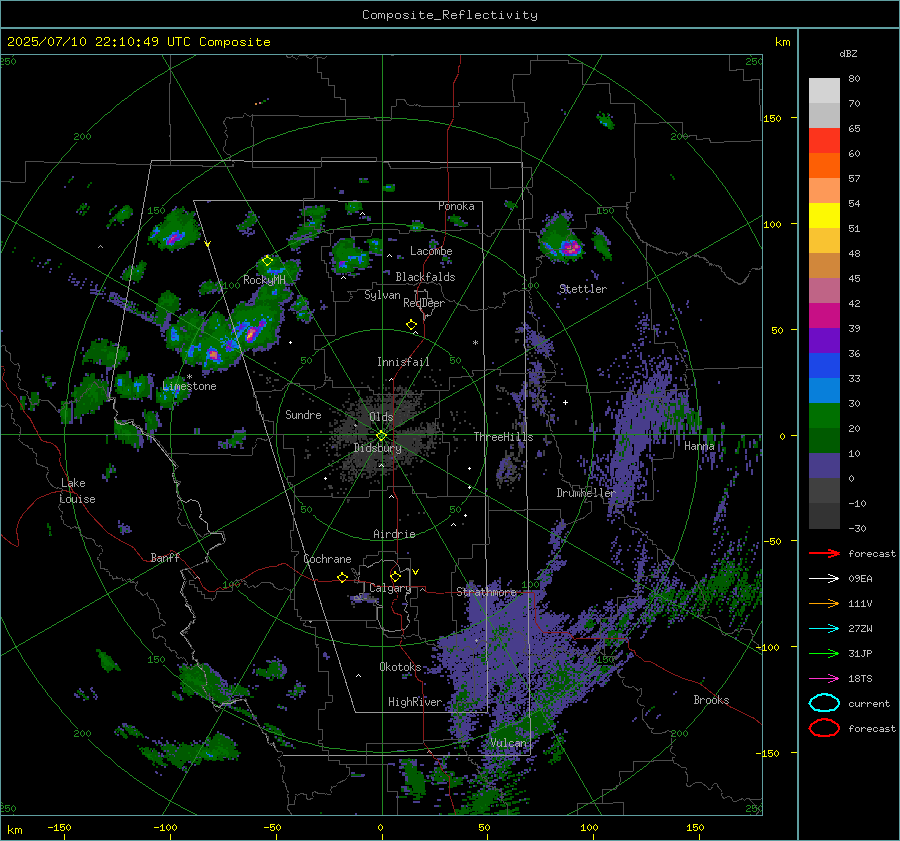Click the Lake Louise label
The height and width of the screenshot is (841, 900).
pyautogui.click(x=77, y=491)
